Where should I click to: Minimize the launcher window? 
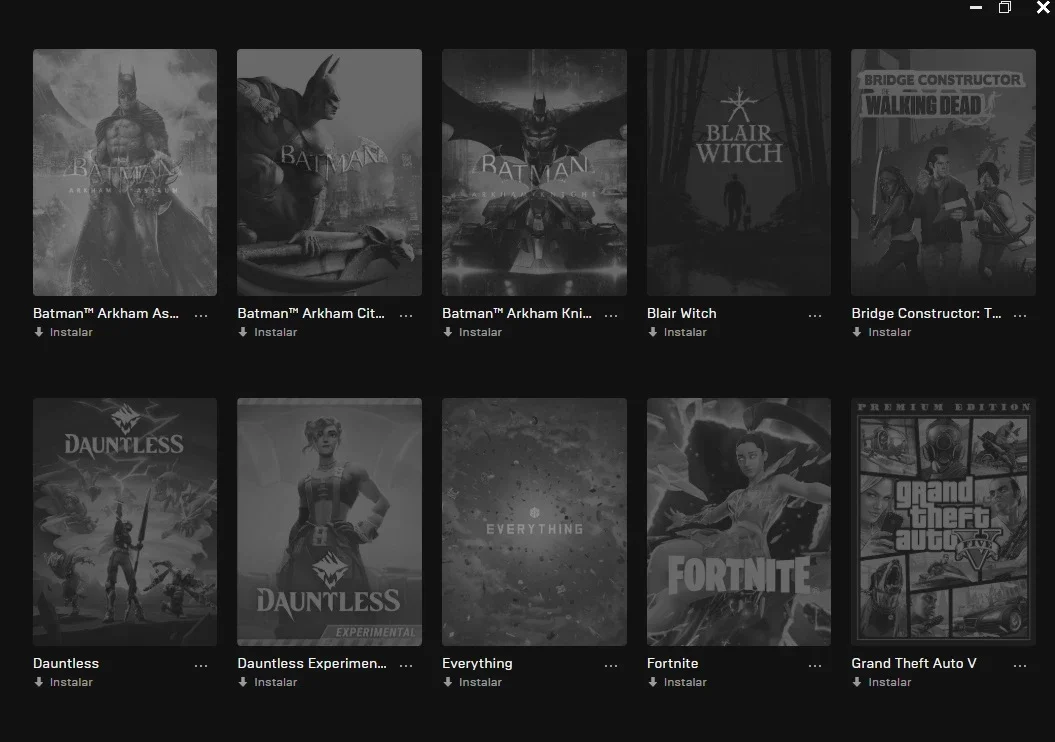click(976, 7)
